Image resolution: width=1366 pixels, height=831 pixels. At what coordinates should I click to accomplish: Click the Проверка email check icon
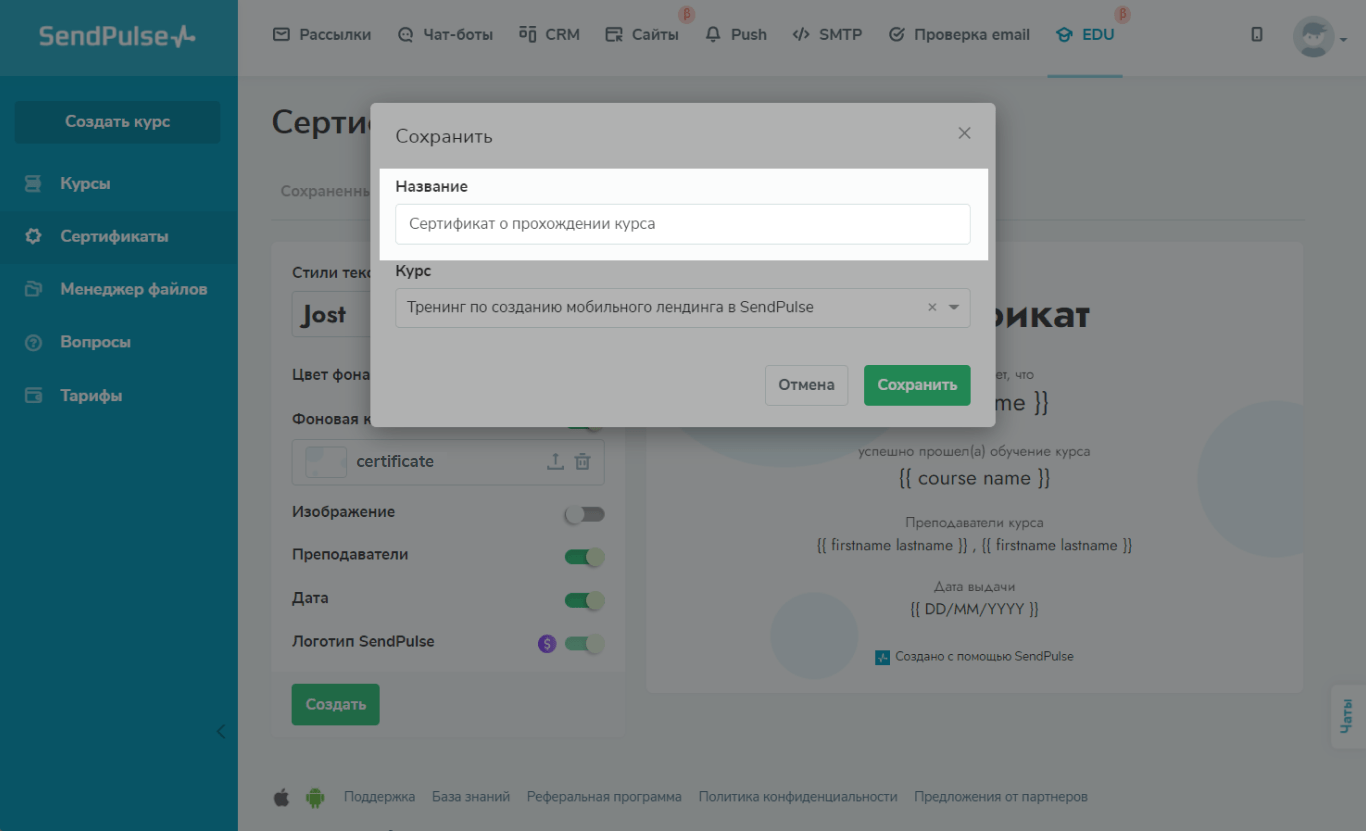[896, 34]
